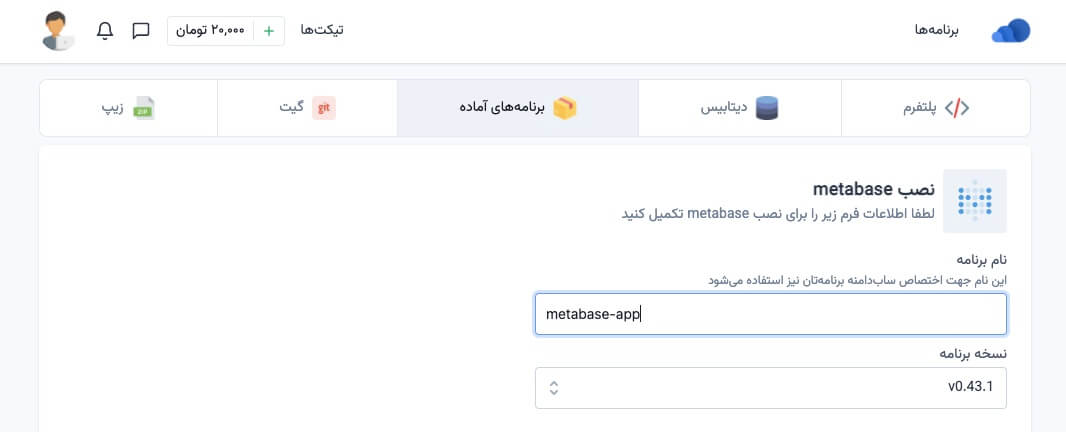Open the notifications bell
This screenshot has width=1066, height=432.
[x=105, y=31]
